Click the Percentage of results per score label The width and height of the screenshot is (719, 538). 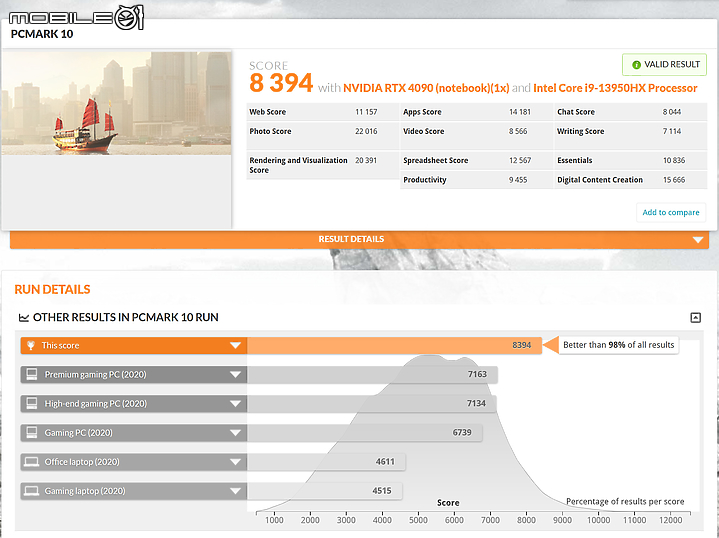click(625, 501)
